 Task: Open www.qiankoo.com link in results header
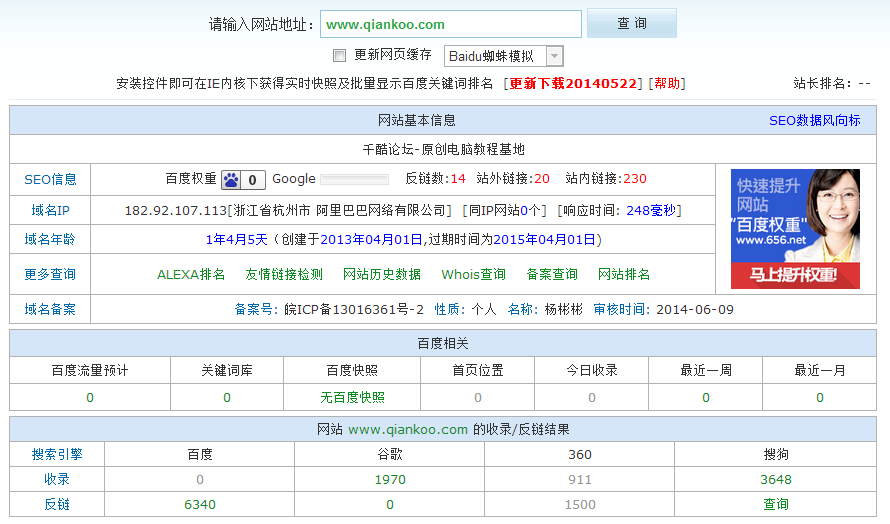point(408,430)
